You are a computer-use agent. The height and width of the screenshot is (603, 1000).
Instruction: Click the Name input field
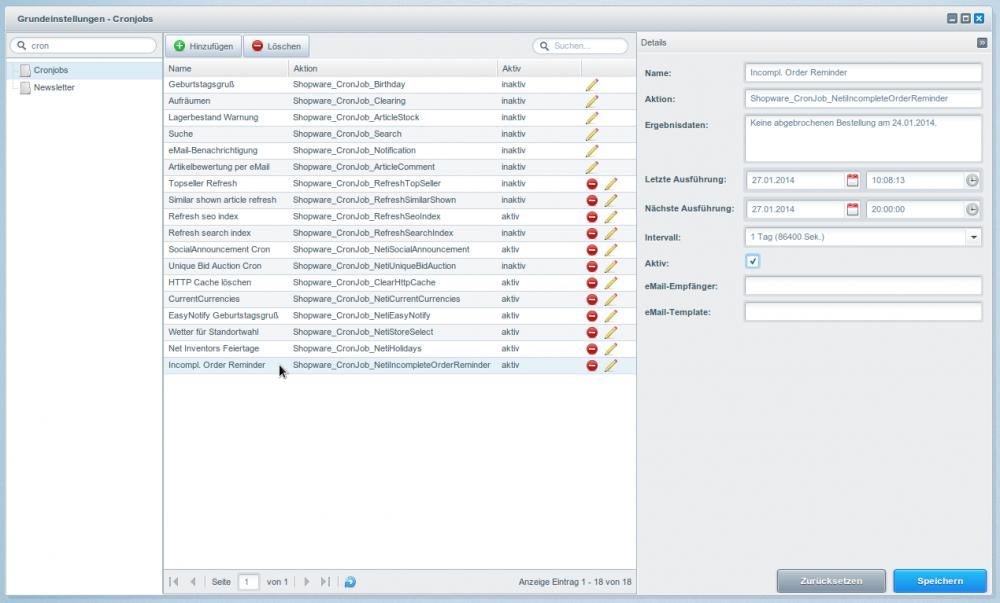click(863, 73)
